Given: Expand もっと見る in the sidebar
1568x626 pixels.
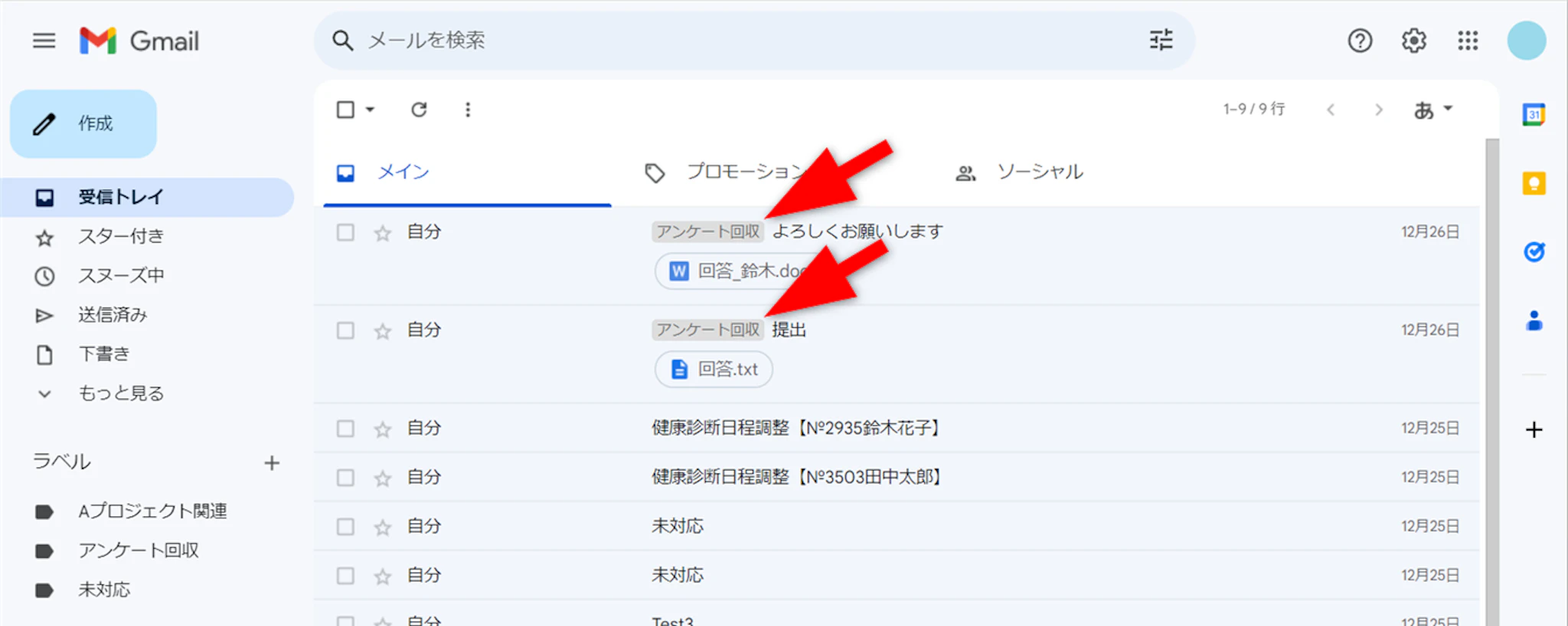Looking at the screenshot, I should (x=121, y=393).
